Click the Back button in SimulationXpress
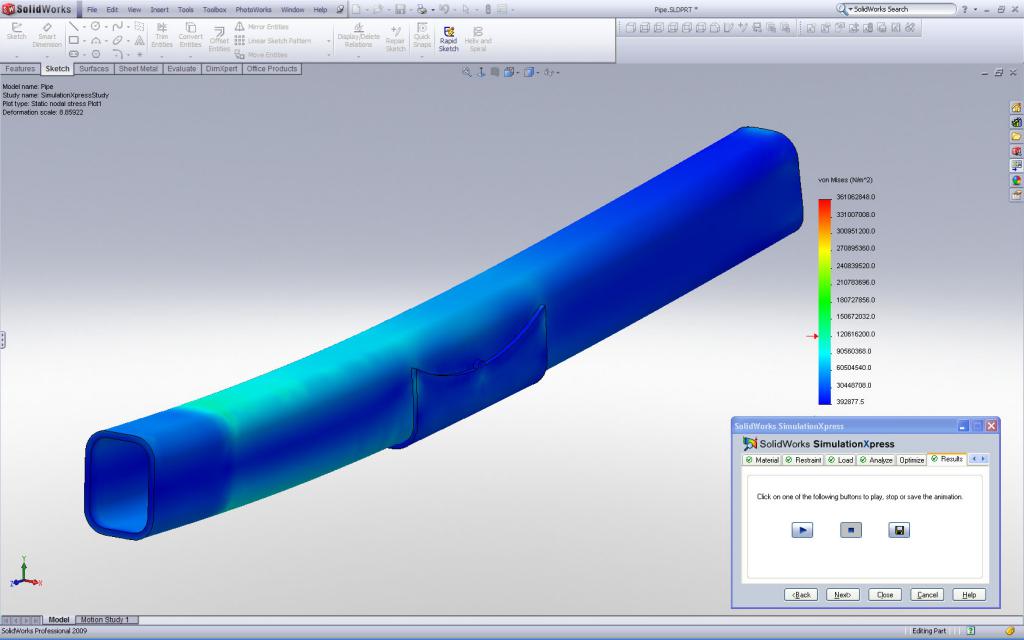 click(x=801, y=595)
